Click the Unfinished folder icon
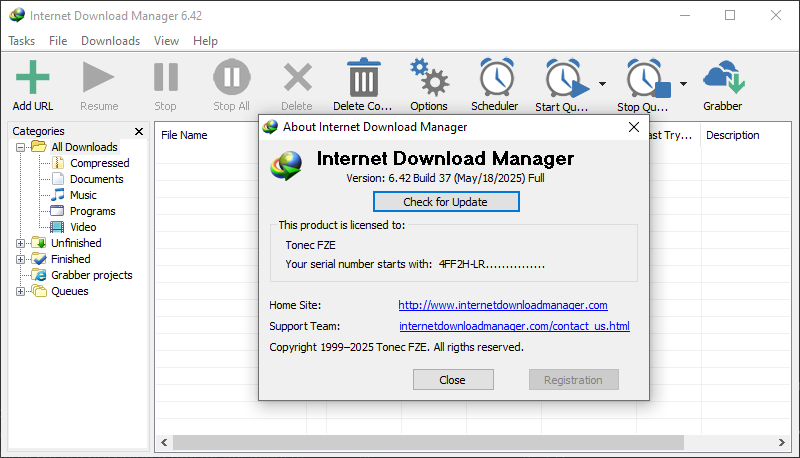800x458 pixels. [39, 242]
